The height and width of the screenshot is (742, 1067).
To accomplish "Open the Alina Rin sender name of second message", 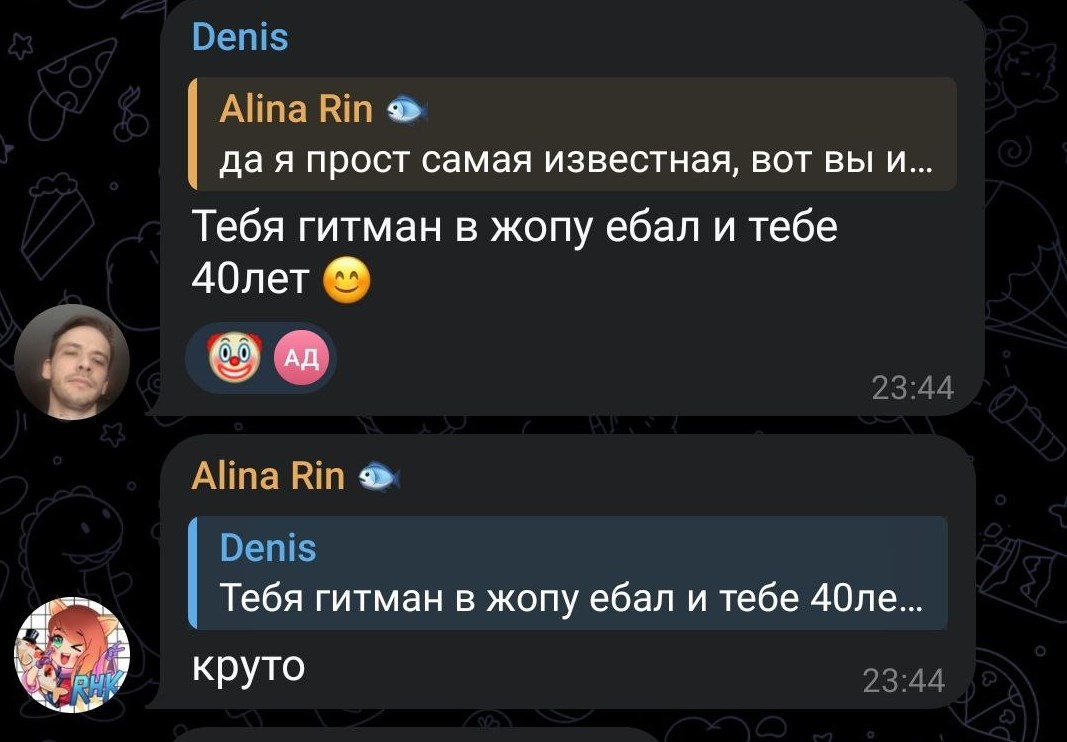I will click(268, 475).
